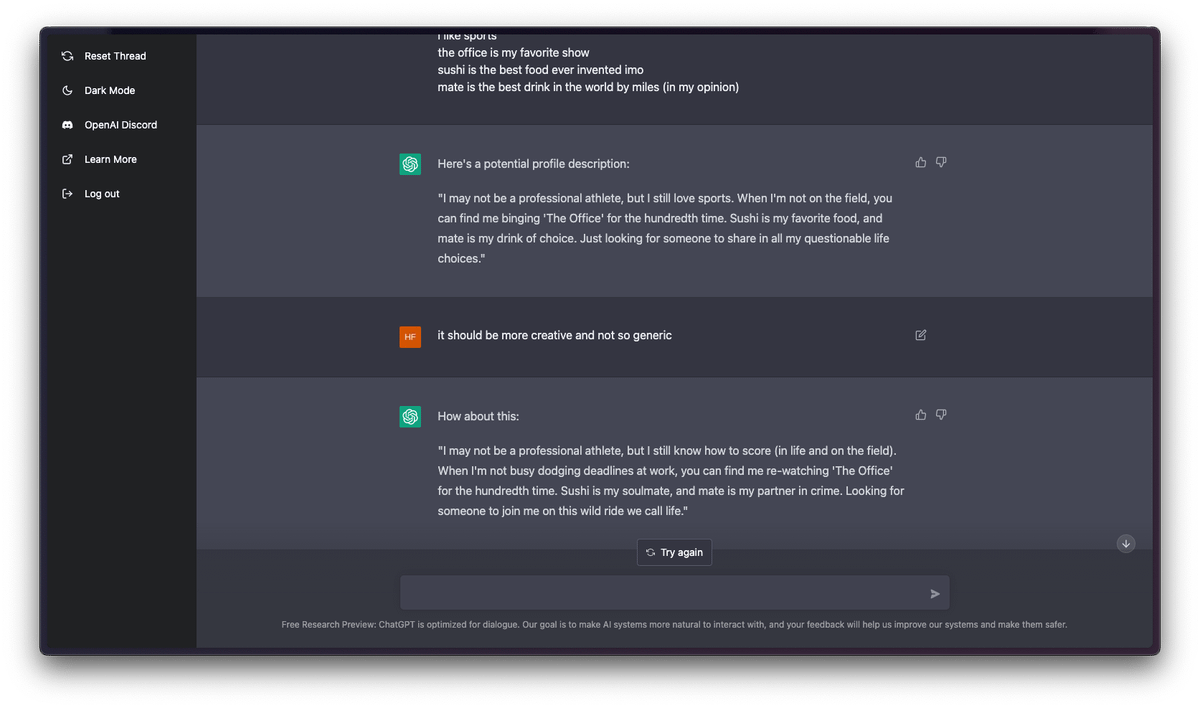Click the HF user avatar
Screen dimensions: 1200x708
click(x=410, y=336)
